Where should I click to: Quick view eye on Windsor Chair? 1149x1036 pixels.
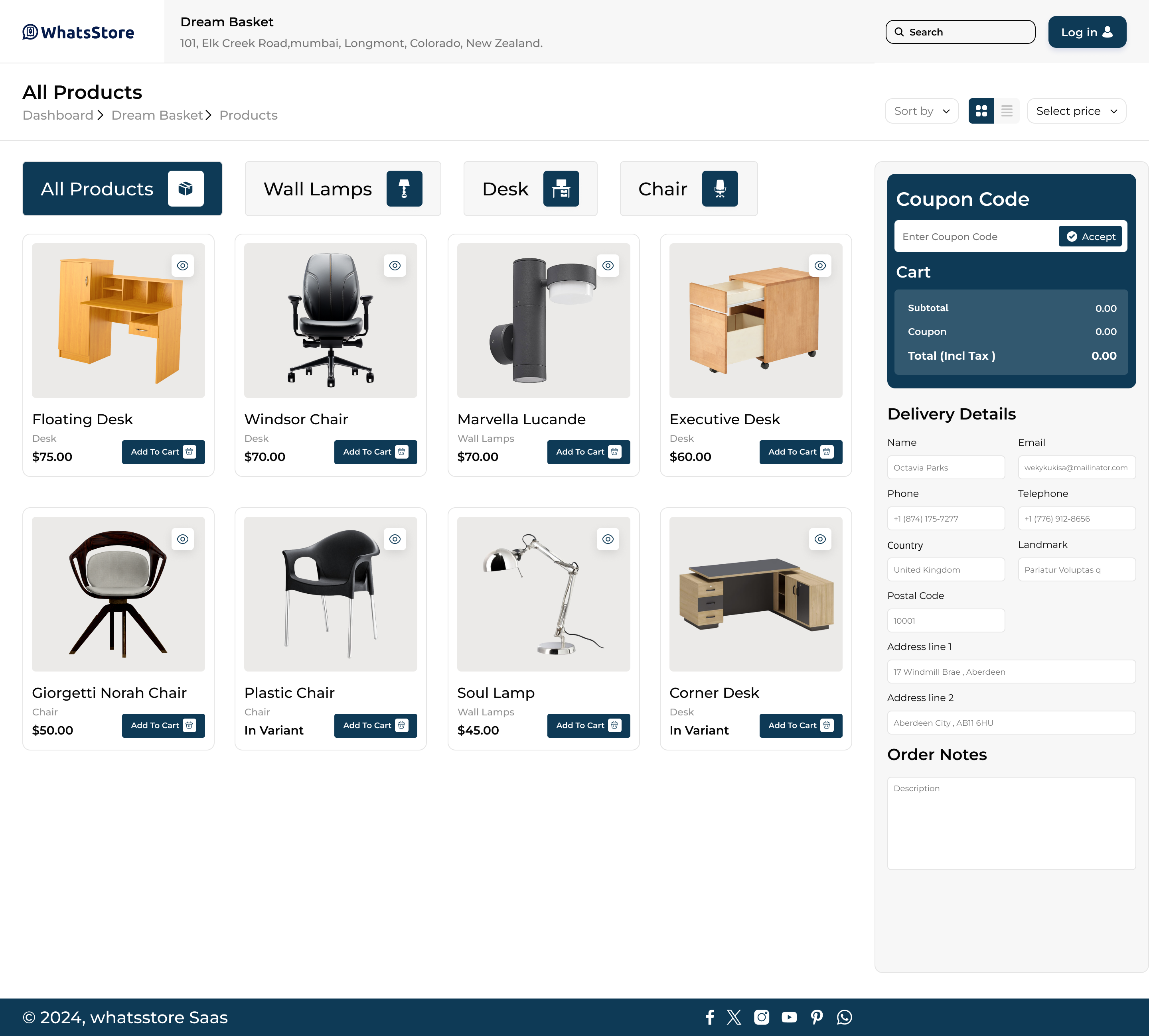[x=395, y=265]
